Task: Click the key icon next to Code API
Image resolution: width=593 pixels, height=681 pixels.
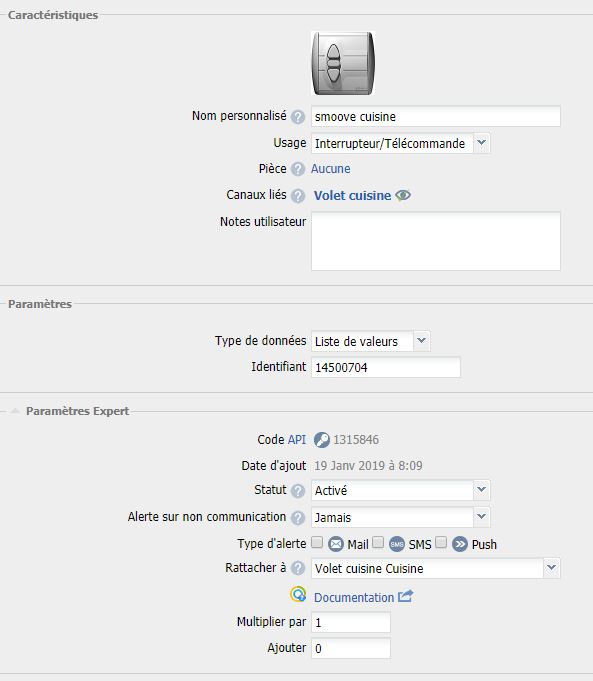Action: pos(322,440)
